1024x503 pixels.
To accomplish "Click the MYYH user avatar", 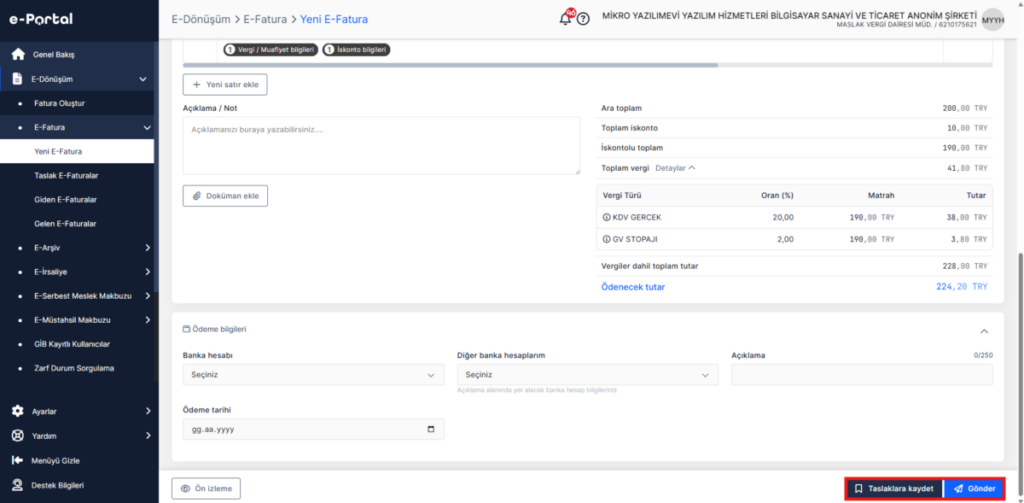I will (993, 20).
